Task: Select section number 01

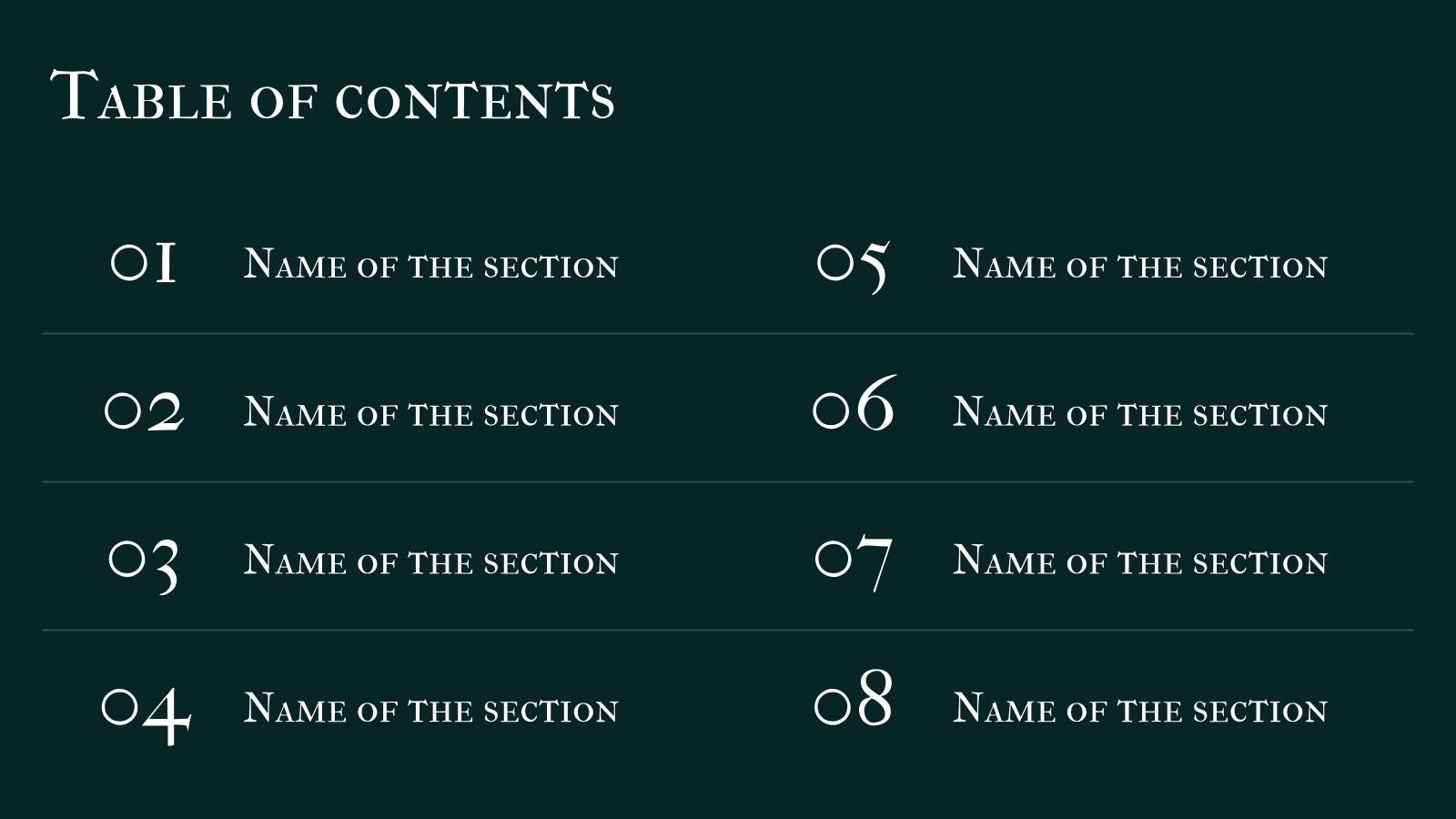Action: click(144, 263)
